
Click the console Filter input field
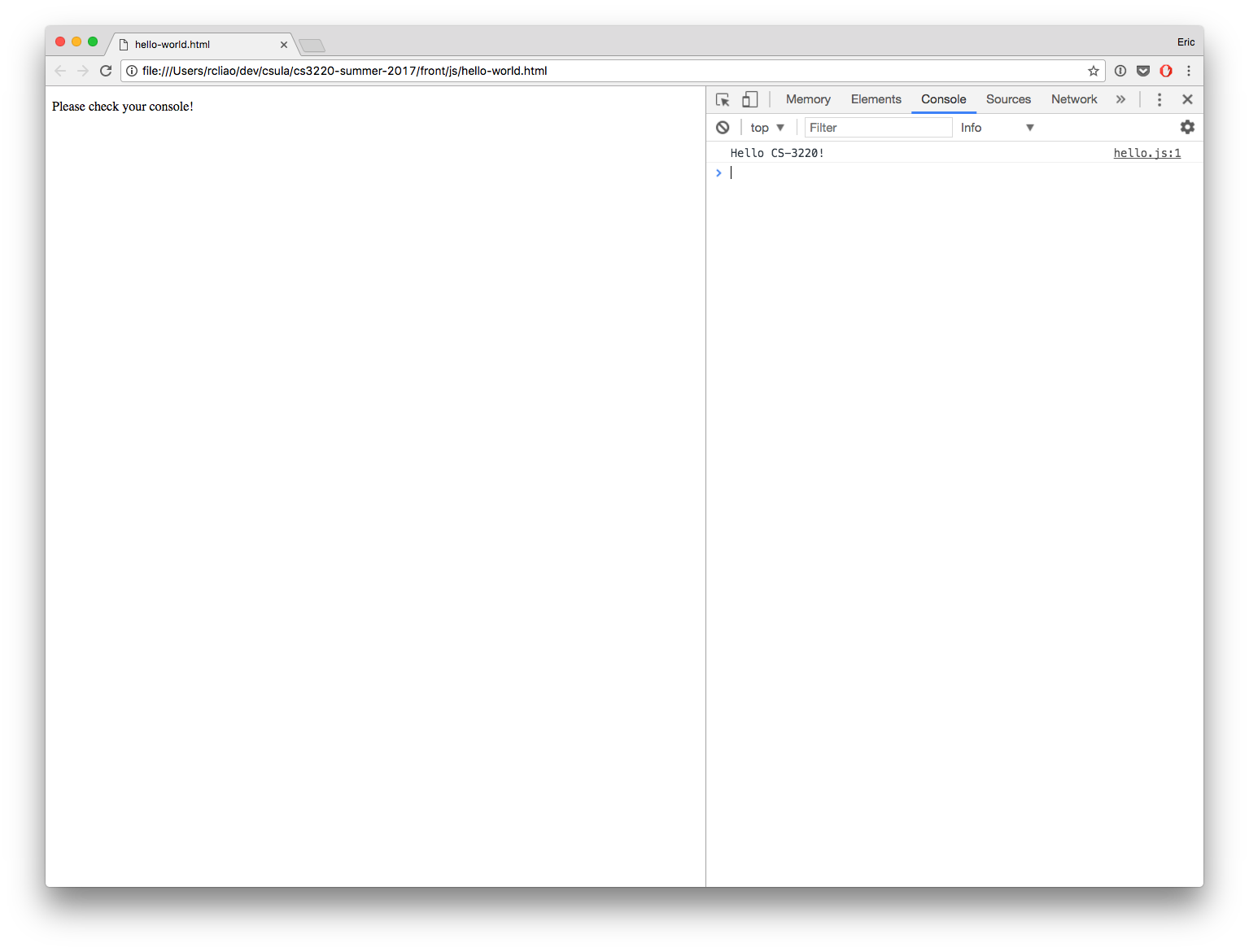(x=878, y=128)
